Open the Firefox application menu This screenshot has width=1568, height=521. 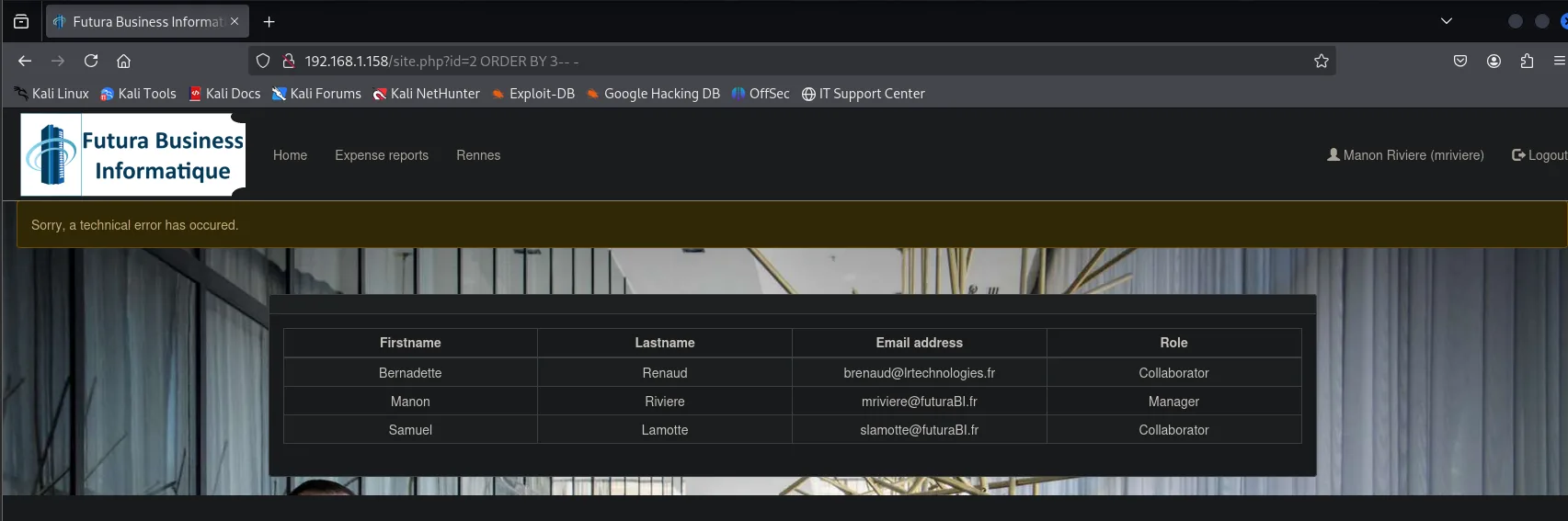(x=1559, y=61)
